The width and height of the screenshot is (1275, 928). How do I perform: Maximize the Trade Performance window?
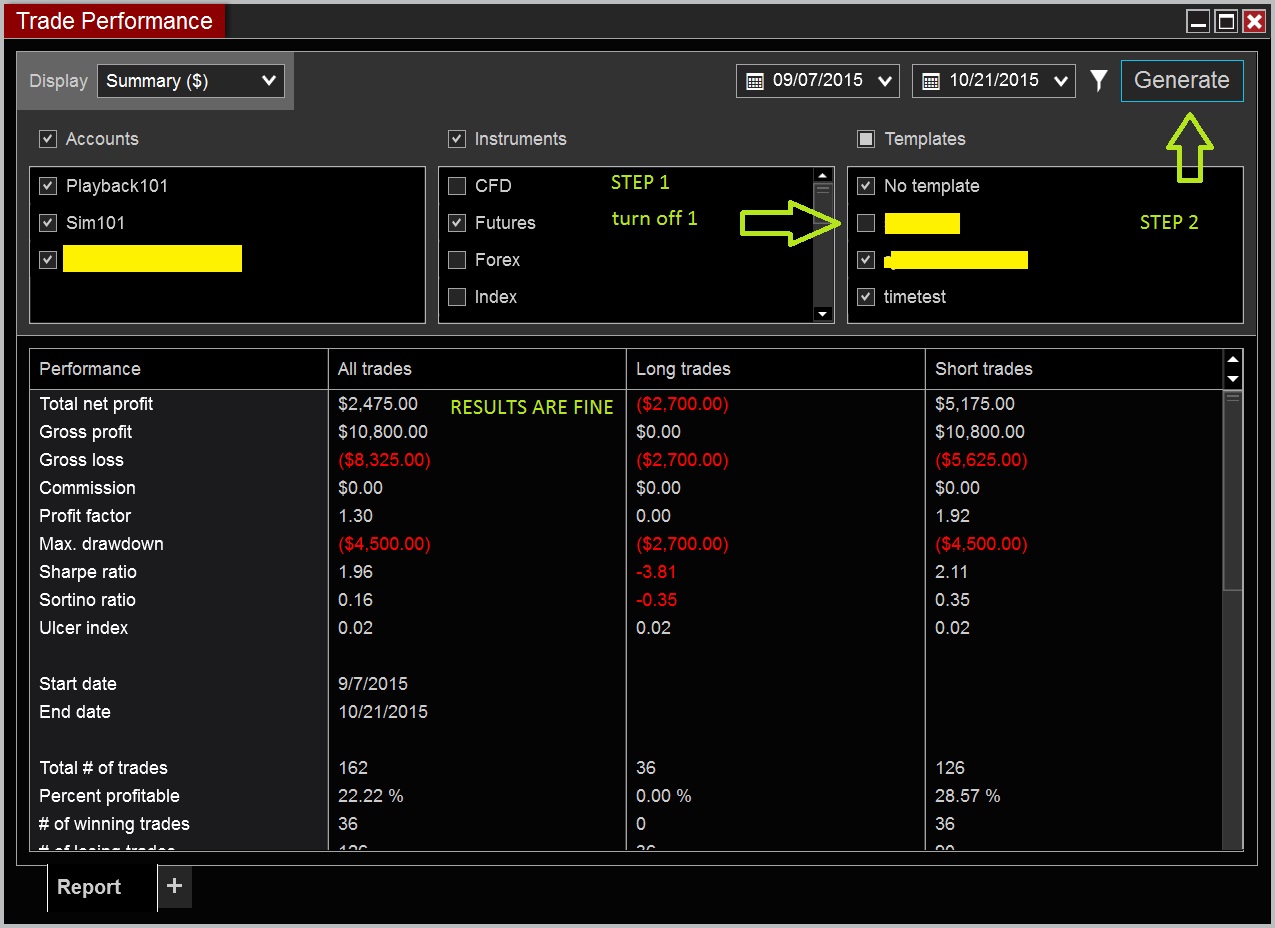click(1226, 21)
